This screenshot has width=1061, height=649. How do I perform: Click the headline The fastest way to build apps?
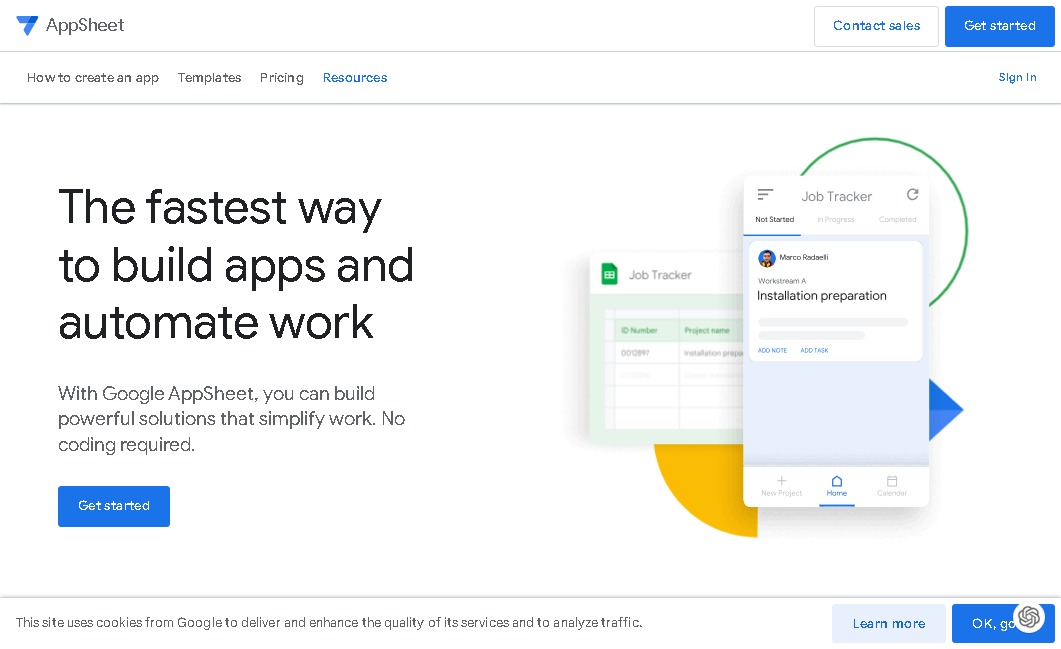click(x=235, y=265)
